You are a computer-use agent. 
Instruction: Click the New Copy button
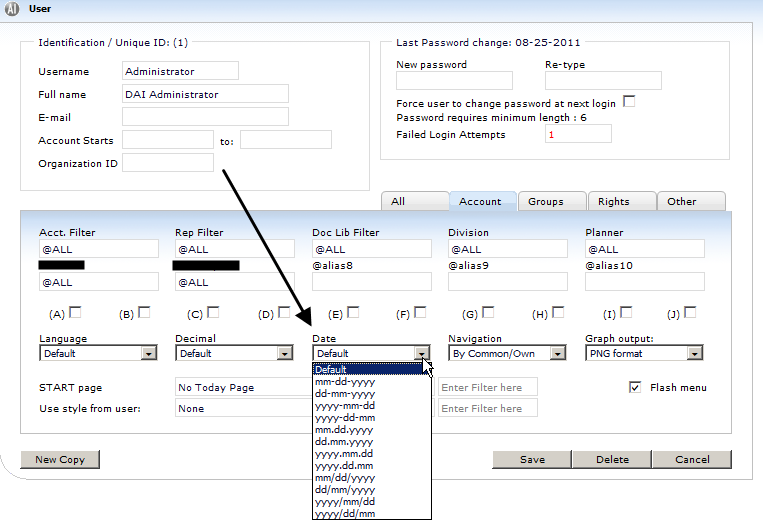coord(60,460)
